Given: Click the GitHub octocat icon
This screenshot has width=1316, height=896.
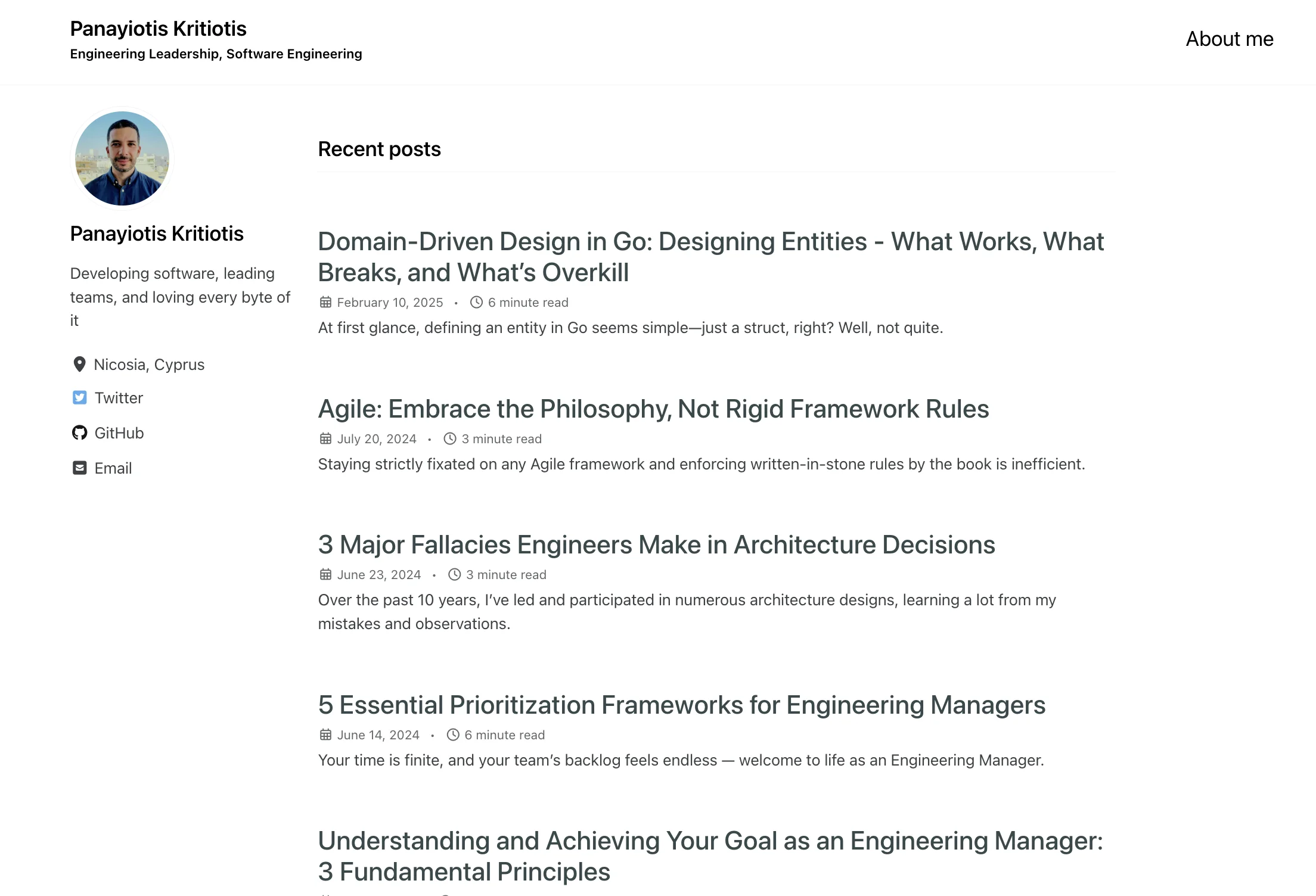Looking at the screenshot, I should click(79, 433).
